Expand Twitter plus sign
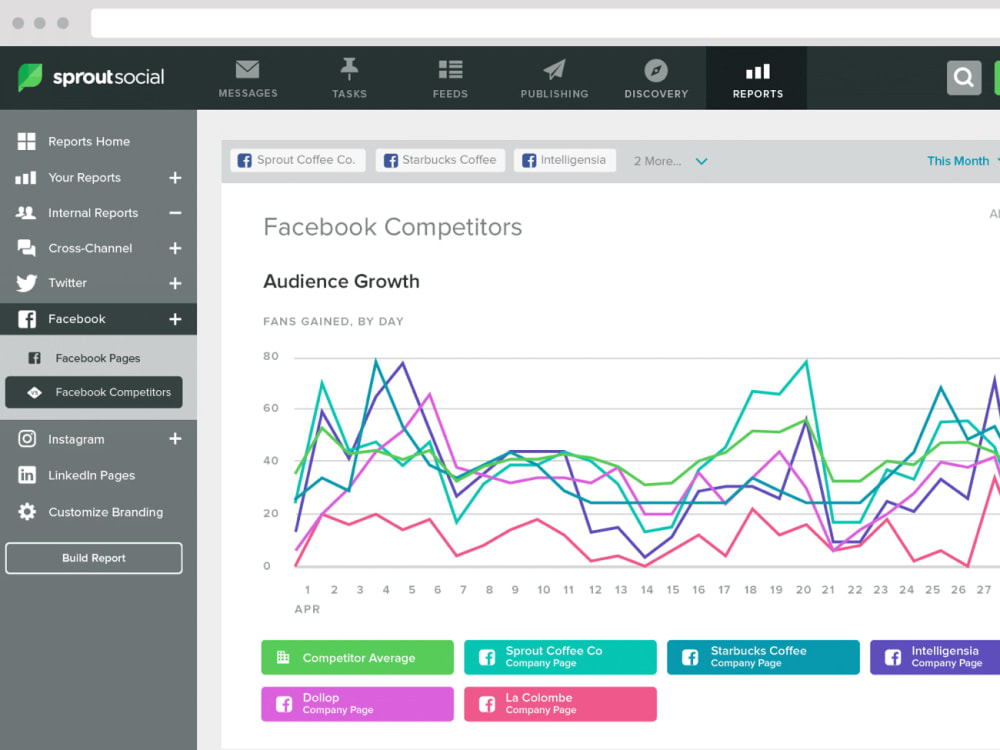 click(175, 283)
